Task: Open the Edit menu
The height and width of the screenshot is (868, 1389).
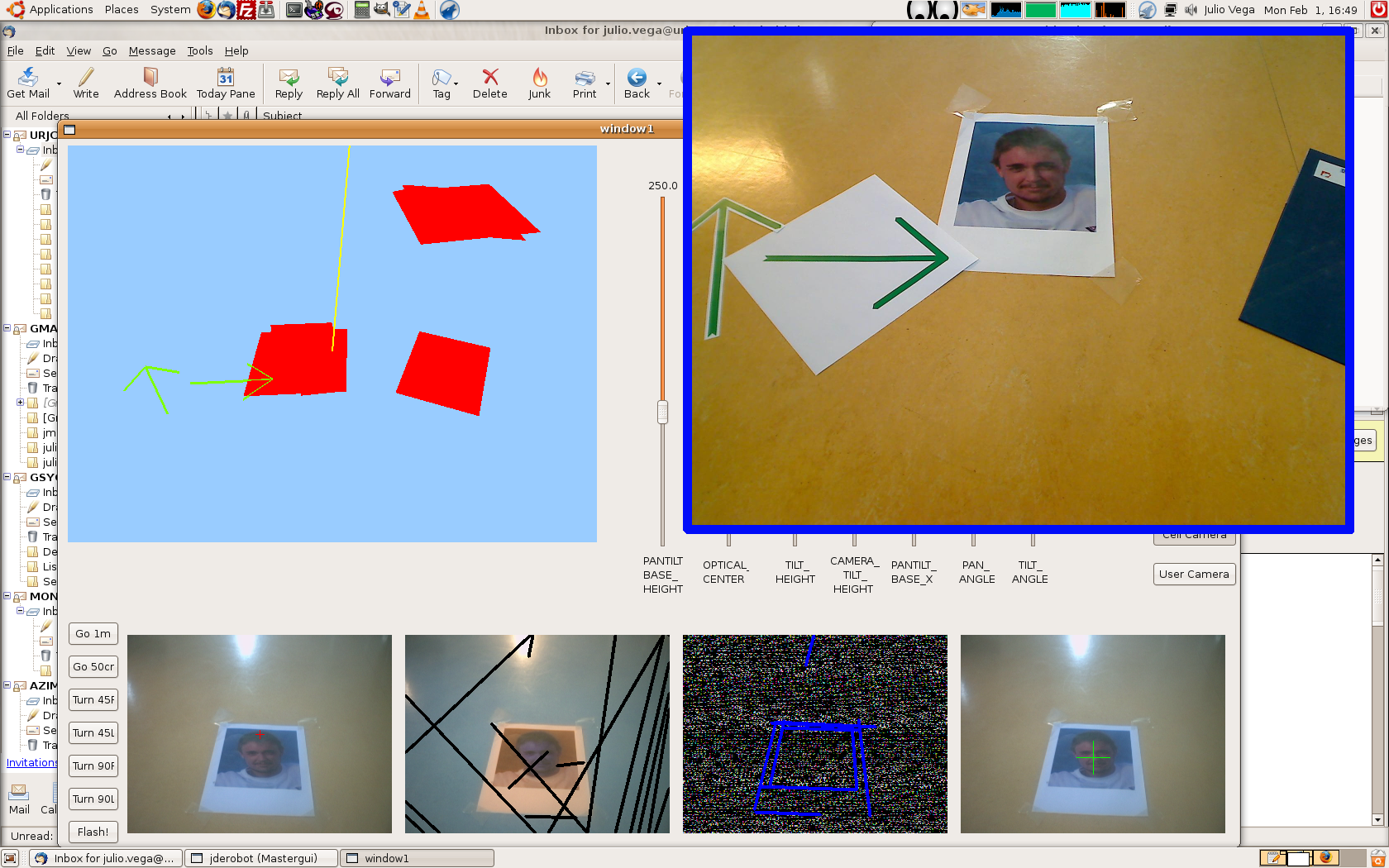Action: pyautogui.click(x=45, y=50)
